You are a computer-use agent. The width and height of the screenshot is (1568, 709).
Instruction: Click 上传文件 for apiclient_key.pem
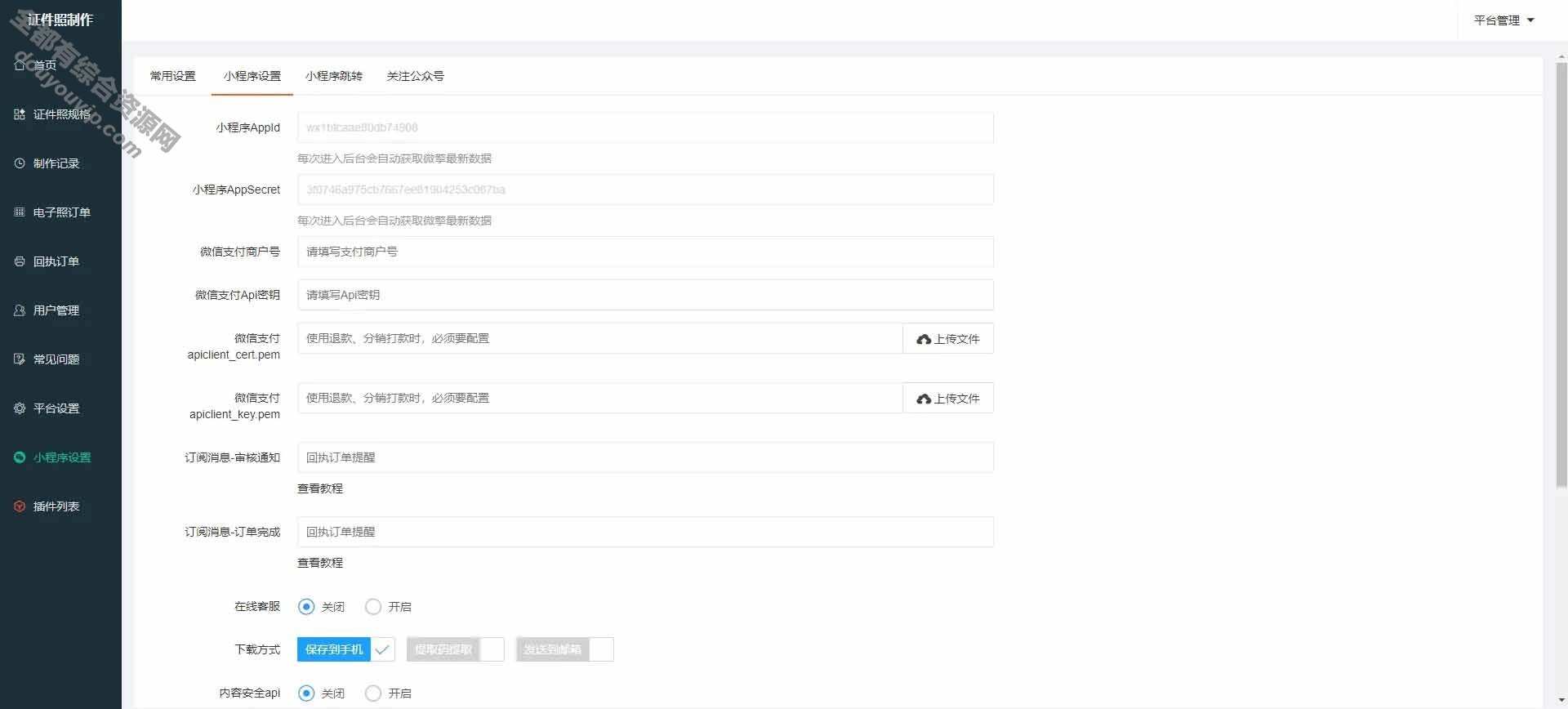[948, 398]
